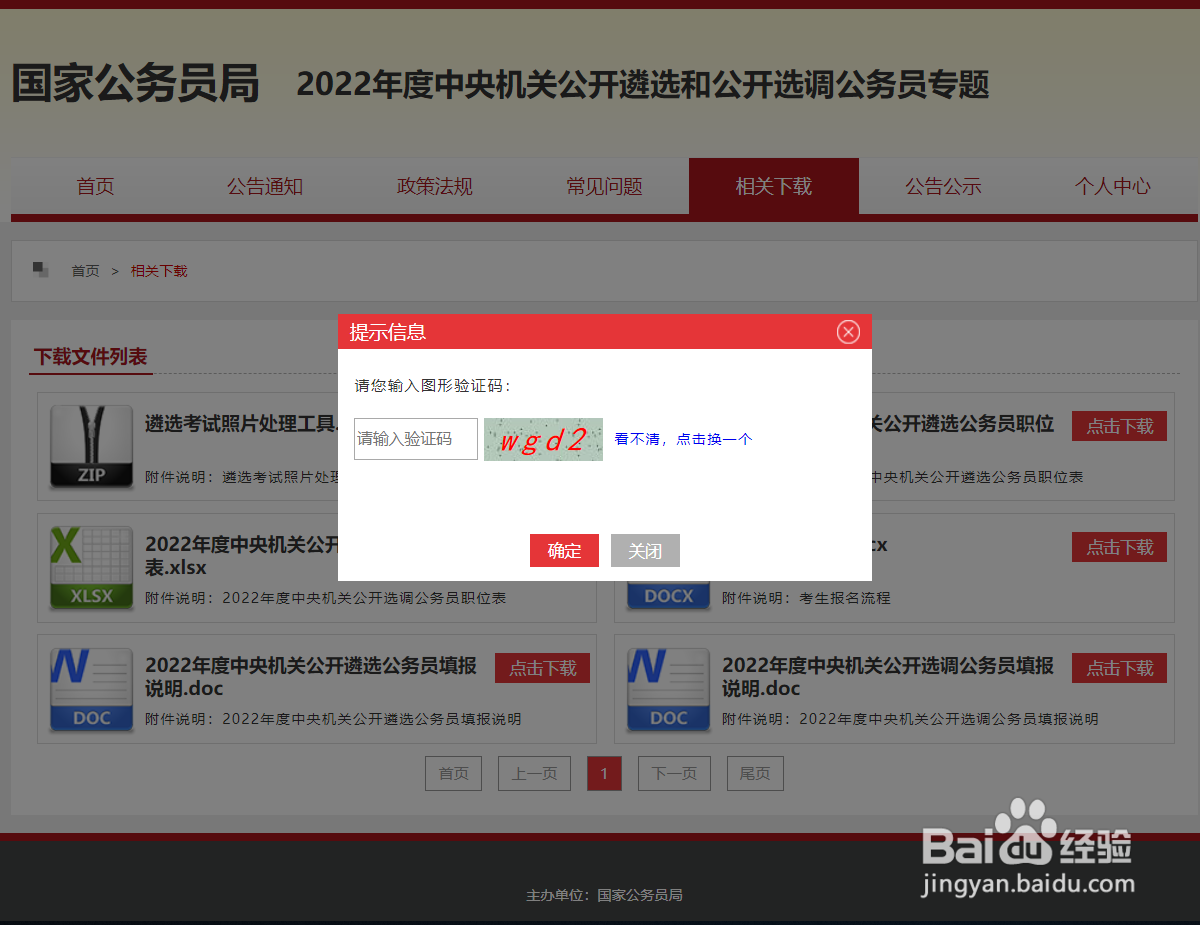Open the 政策法规 navigation tab
1200x925 pixels.
(x=435, y=186)
